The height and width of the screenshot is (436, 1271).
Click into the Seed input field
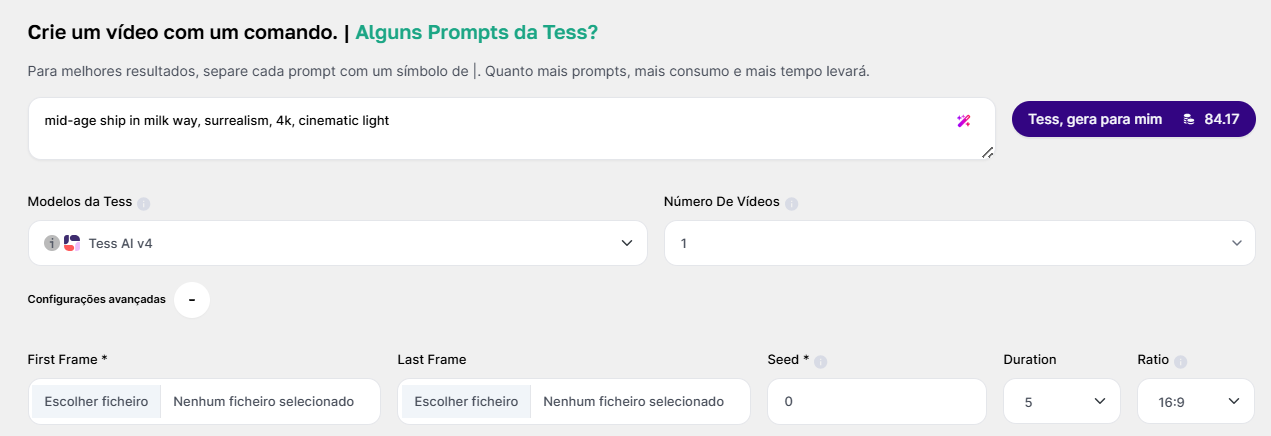[876, 401]
